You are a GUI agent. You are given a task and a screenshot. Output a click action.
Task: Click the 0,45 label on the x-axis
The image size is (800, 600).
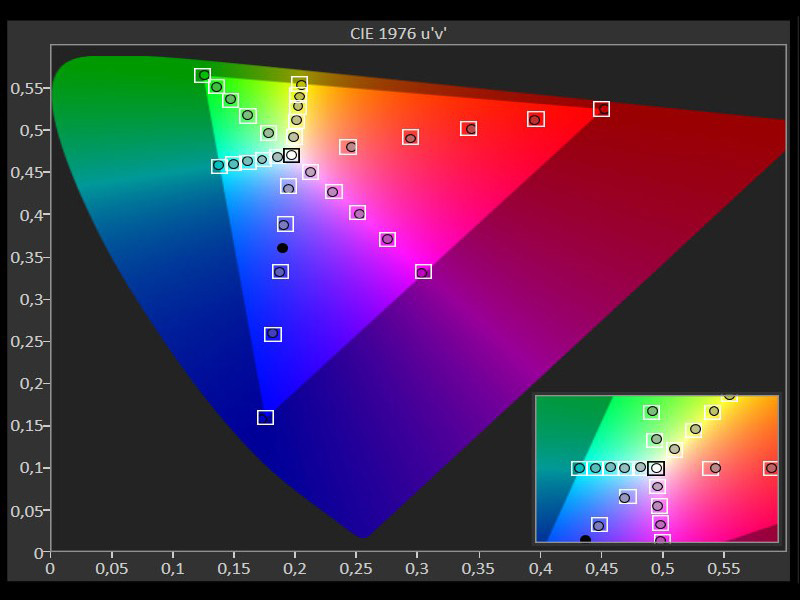pyautogui.click(x=602, y=569)
